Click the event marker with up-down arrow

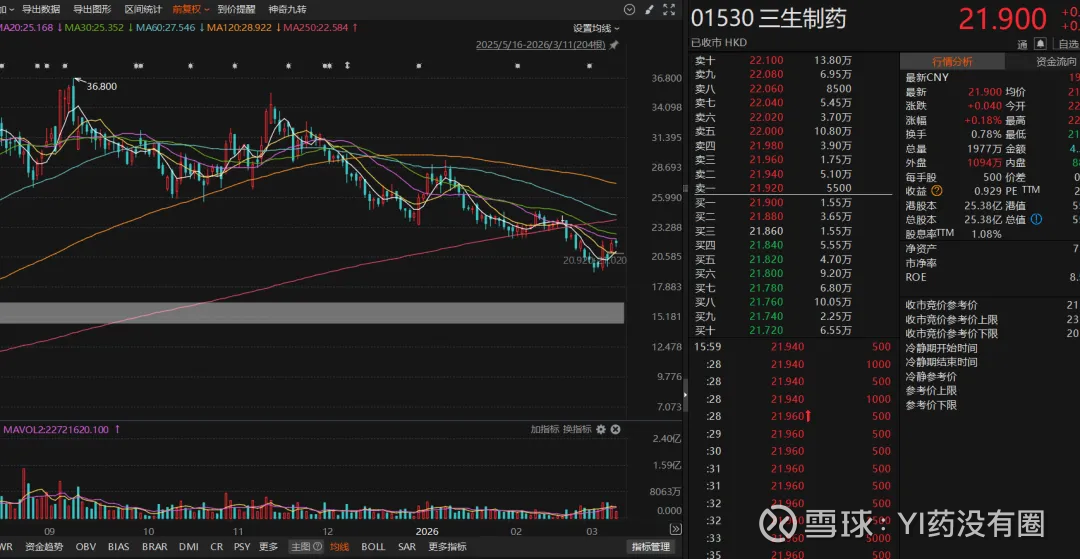347,66
